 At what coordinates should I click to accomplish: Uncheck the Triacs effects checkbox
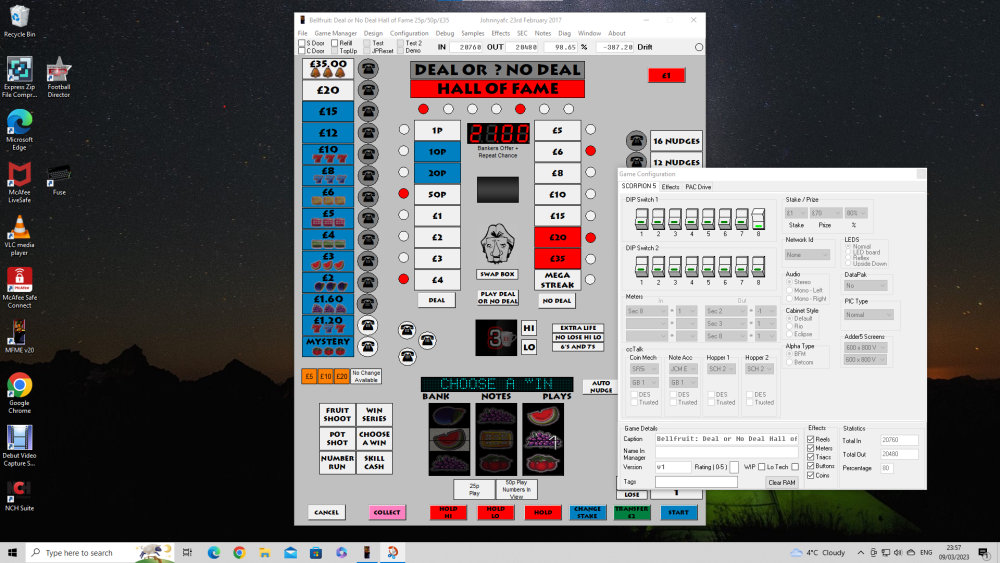click(811, 457)
